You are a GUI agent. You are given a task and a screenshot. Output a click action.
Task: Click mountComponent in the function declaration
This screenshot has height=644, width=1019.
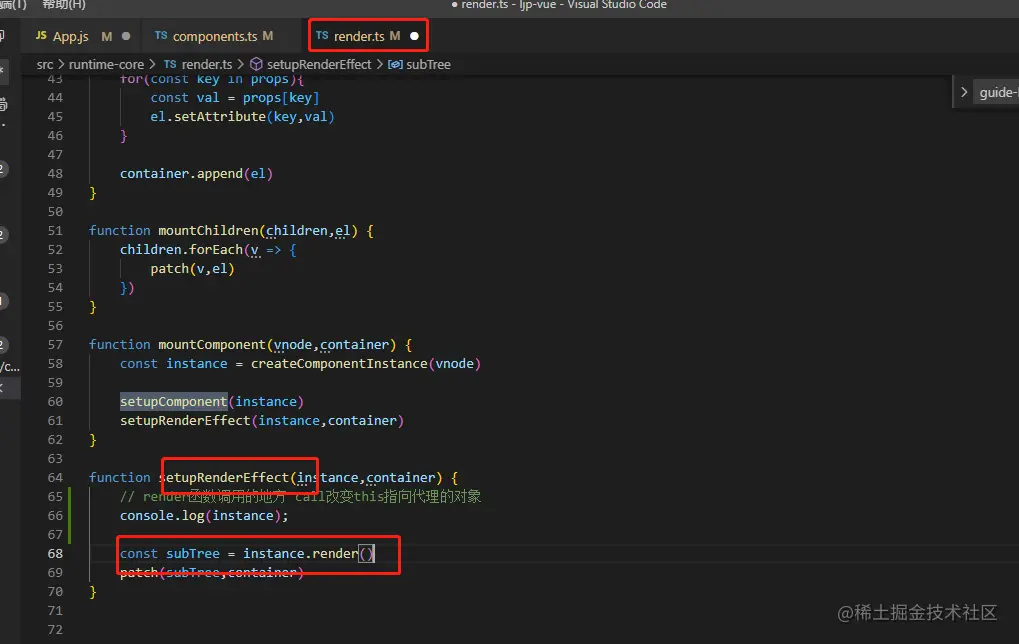coord(212,344)
